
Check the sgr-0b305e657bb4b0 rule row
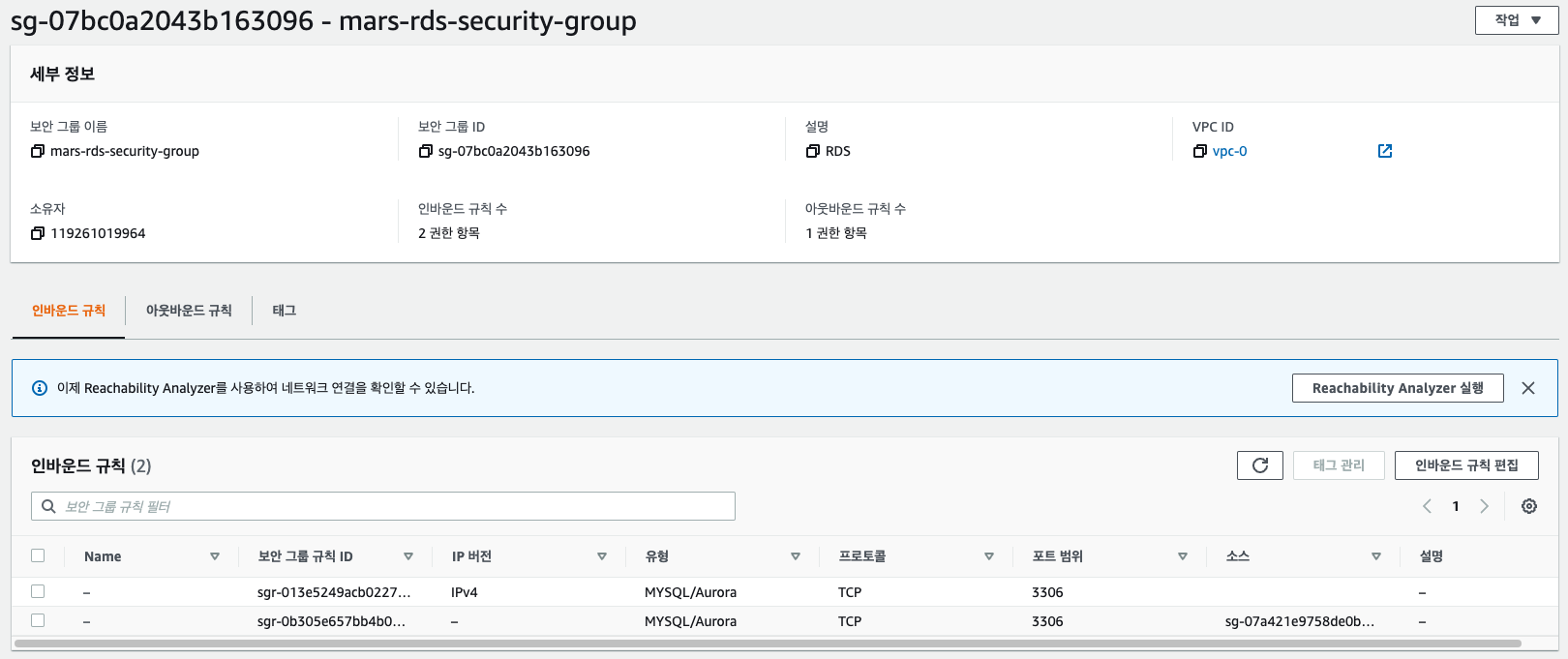38,620
